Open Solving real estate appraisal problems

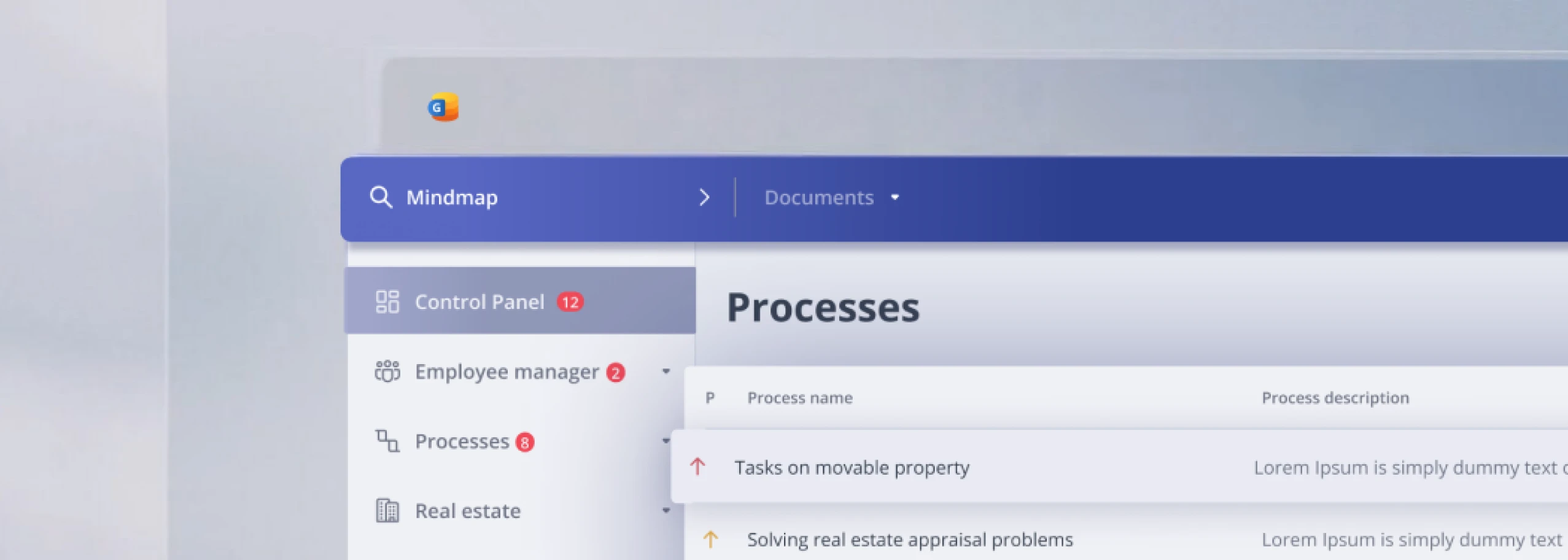[909, 540]
